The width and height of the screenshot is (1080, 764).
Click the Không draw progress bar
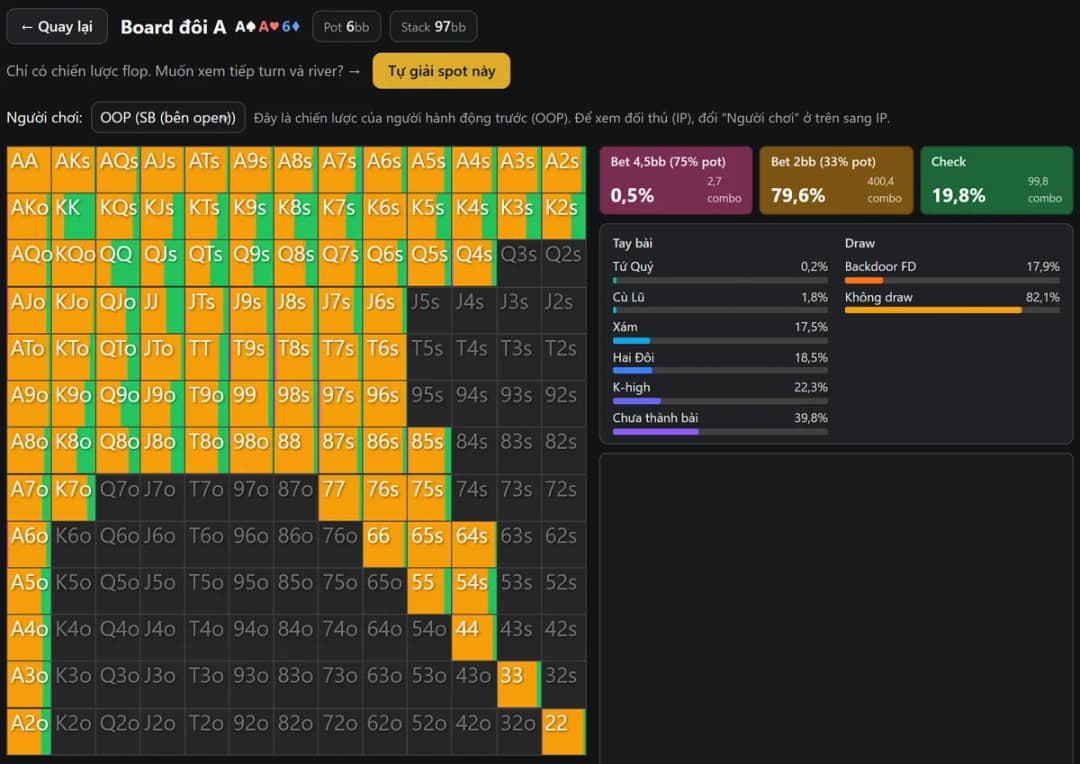point(952,311)
